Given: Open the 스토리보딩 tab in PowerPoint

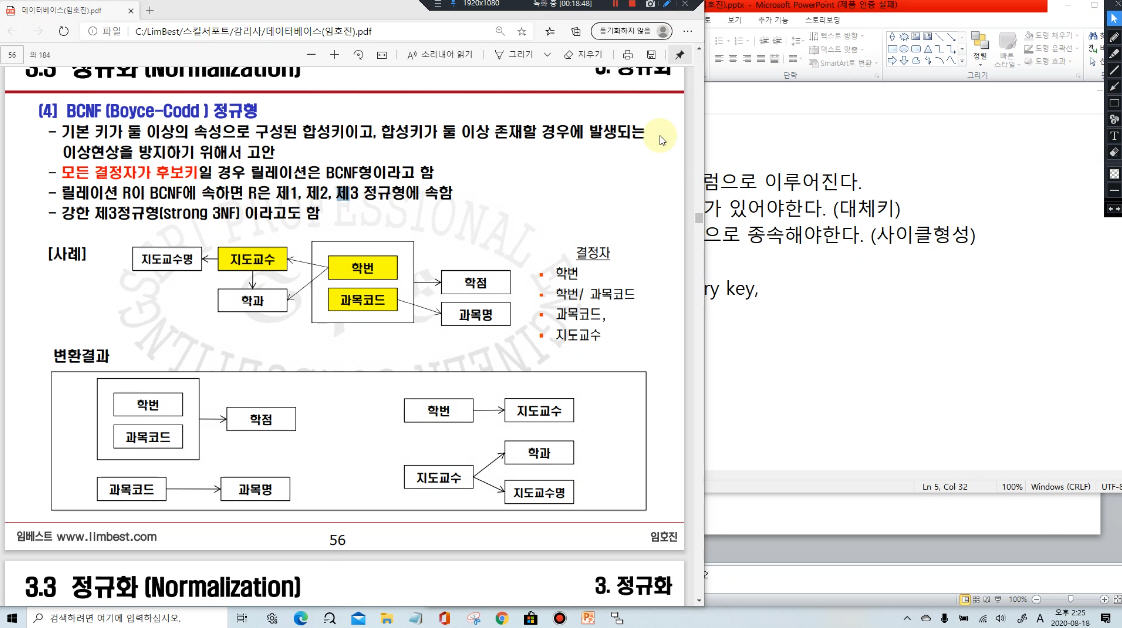Looking at the screenshot, I should point(822,20).
